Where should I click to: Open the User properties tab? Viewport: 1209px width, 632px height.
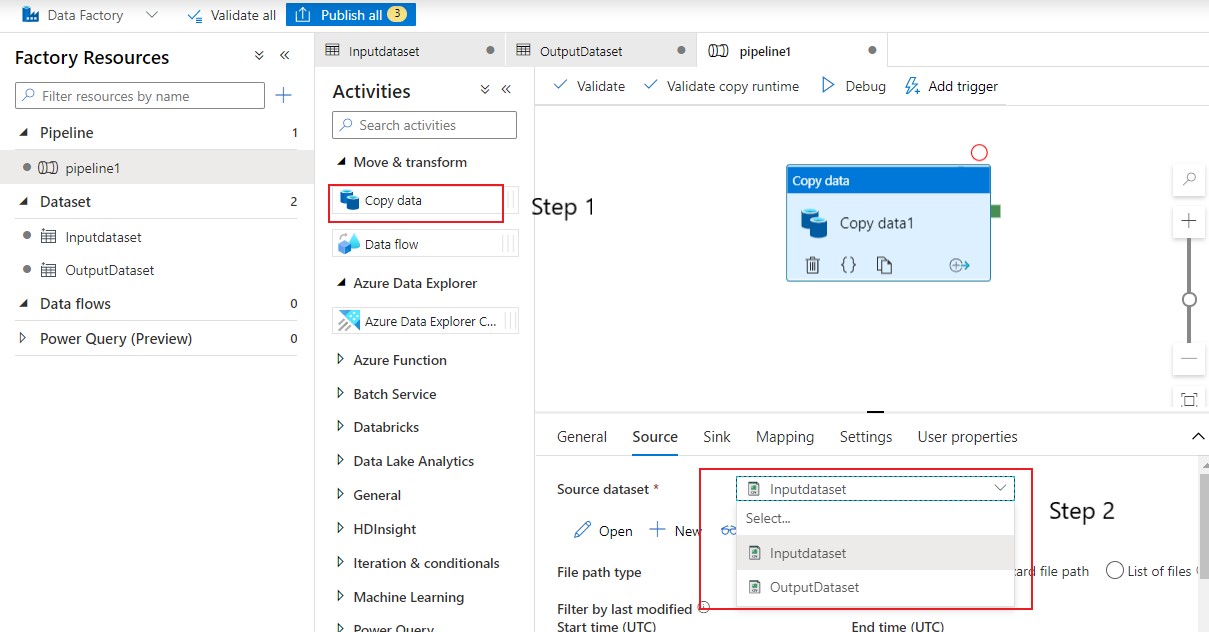pyautogui.click(x=968, y=437)
